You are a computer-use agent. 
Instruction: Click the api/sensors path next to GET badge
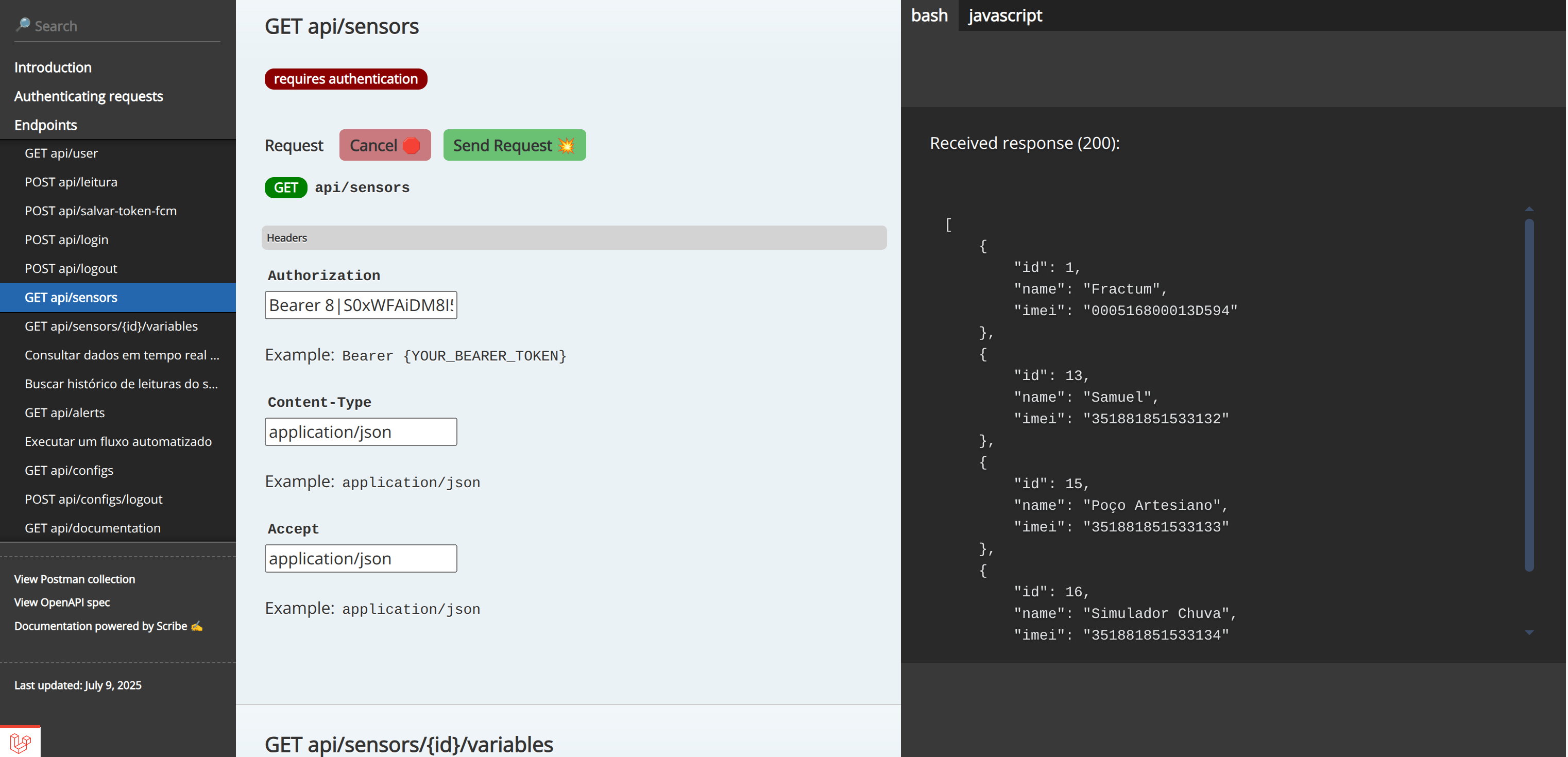point(362,187)
